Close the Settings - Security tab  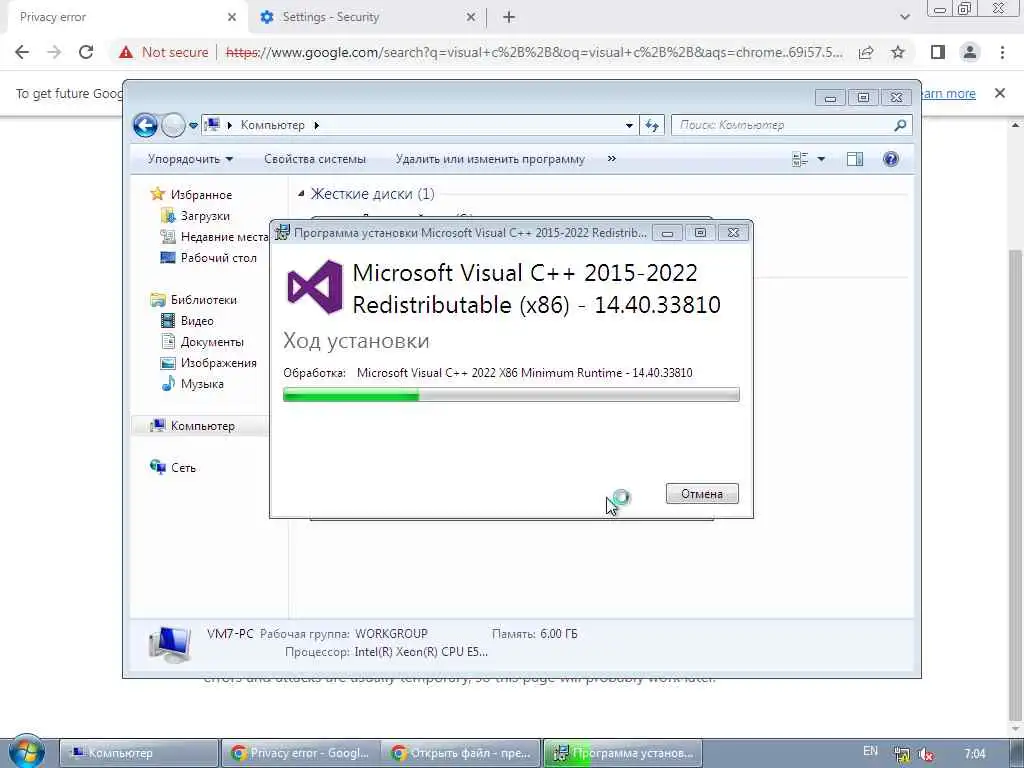[471, 18]
